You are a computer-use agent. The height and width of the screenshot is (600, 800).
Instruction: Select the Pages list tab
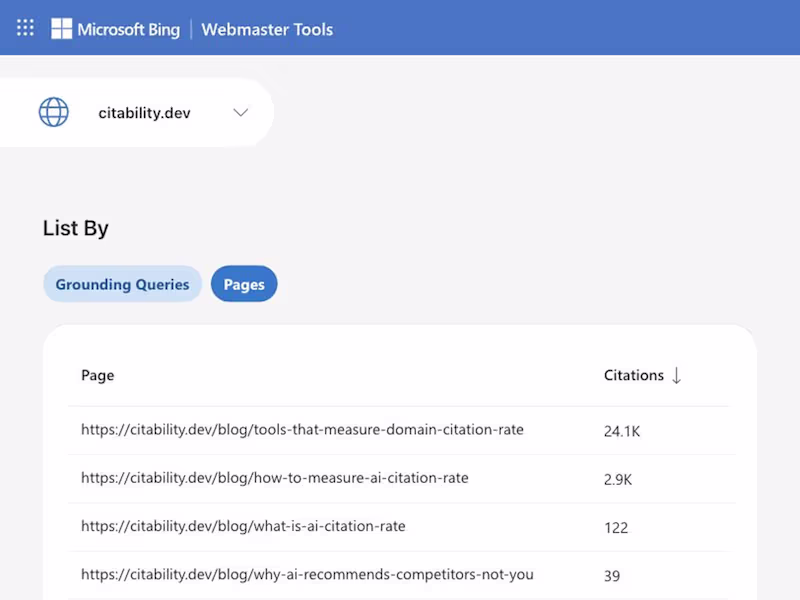click(244, 284)
